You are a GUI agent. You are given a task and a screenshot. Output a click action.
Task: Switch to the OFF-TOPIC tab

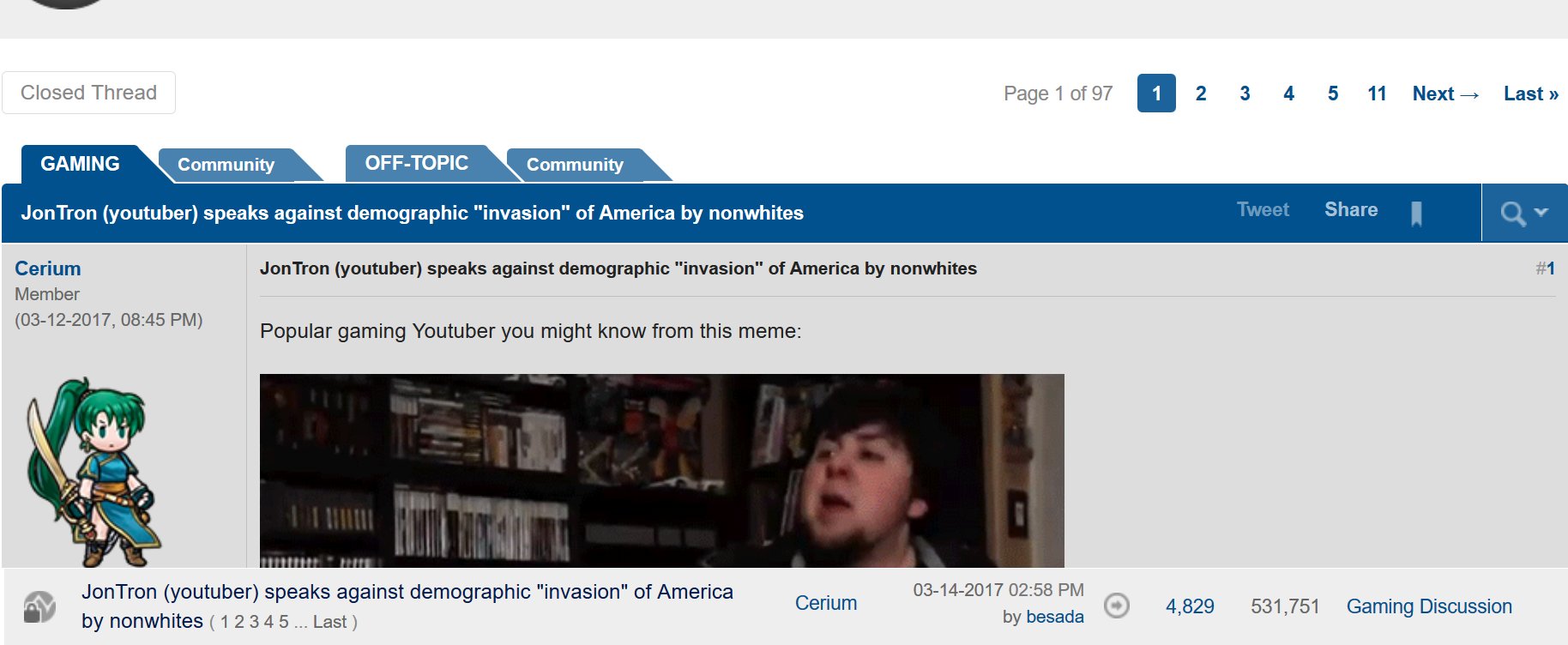point(416,163)
